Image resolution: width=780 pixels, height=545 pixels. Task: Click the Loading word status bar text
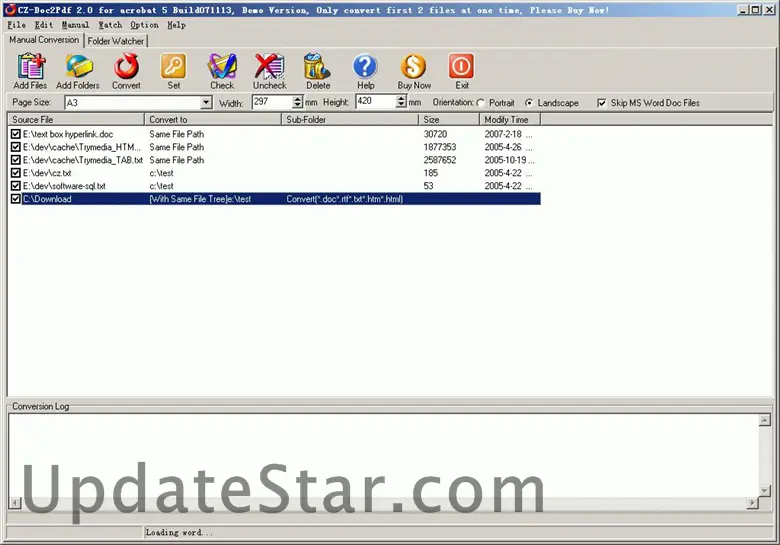pos(179,533)
